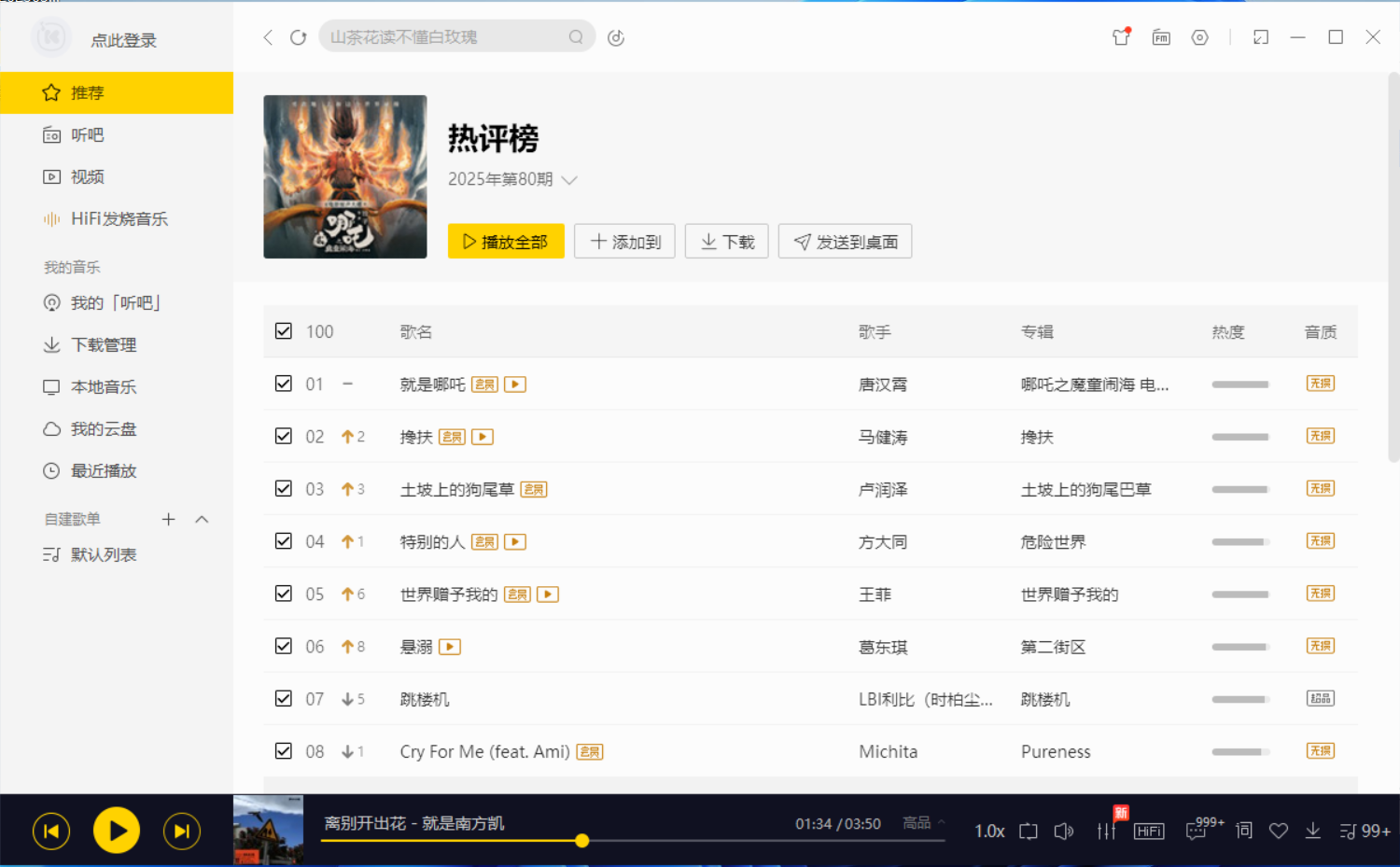Screen dimensions: 1400x867
Task: Change playback speed 1.0x
Action: [x=989, y=831]
